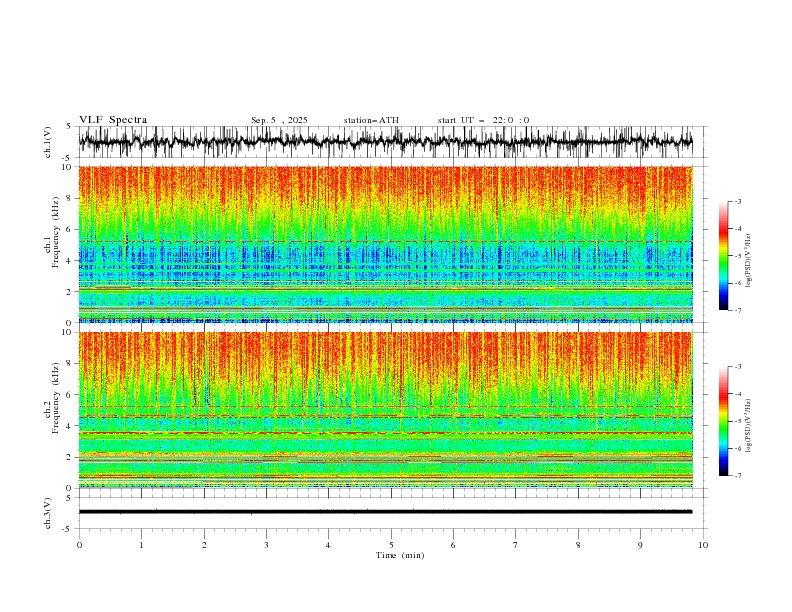Click the "VLF Spectra" title text
The width and height of the screenshot is (792, 612).
point(113,120)
